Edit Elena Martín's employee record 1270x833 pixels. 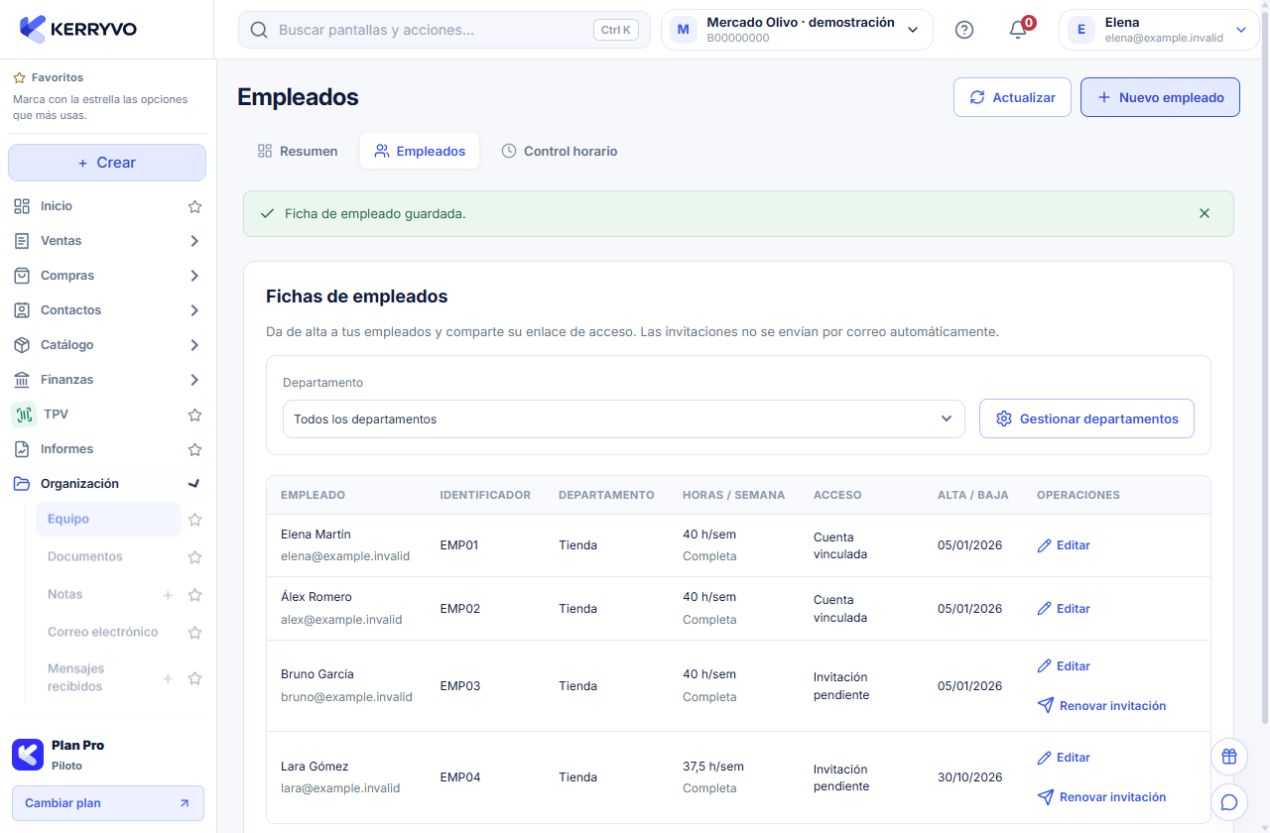click(1063, 545)
